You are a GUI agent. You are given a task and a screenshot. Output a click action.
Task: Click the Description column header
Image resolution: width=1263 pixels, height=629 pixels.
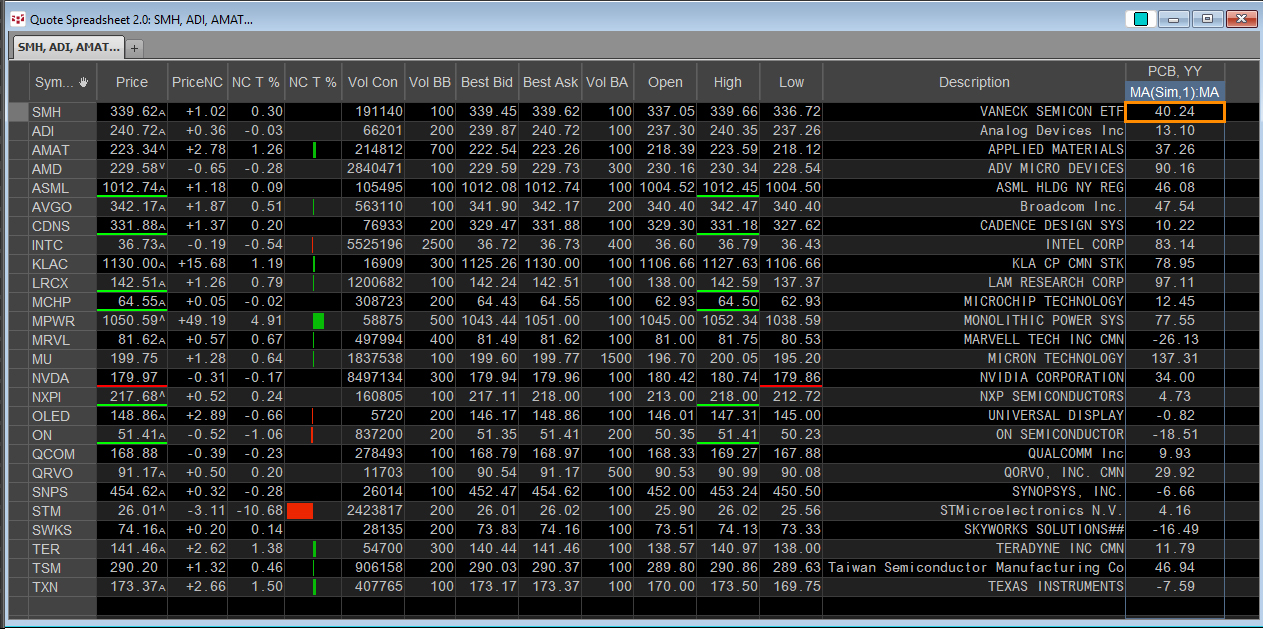click(973, 83)
